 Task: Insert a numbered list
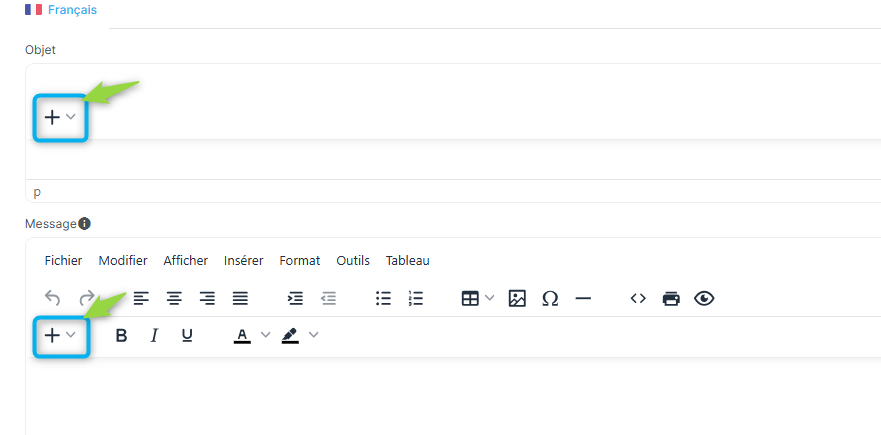[x=416, y=298]
